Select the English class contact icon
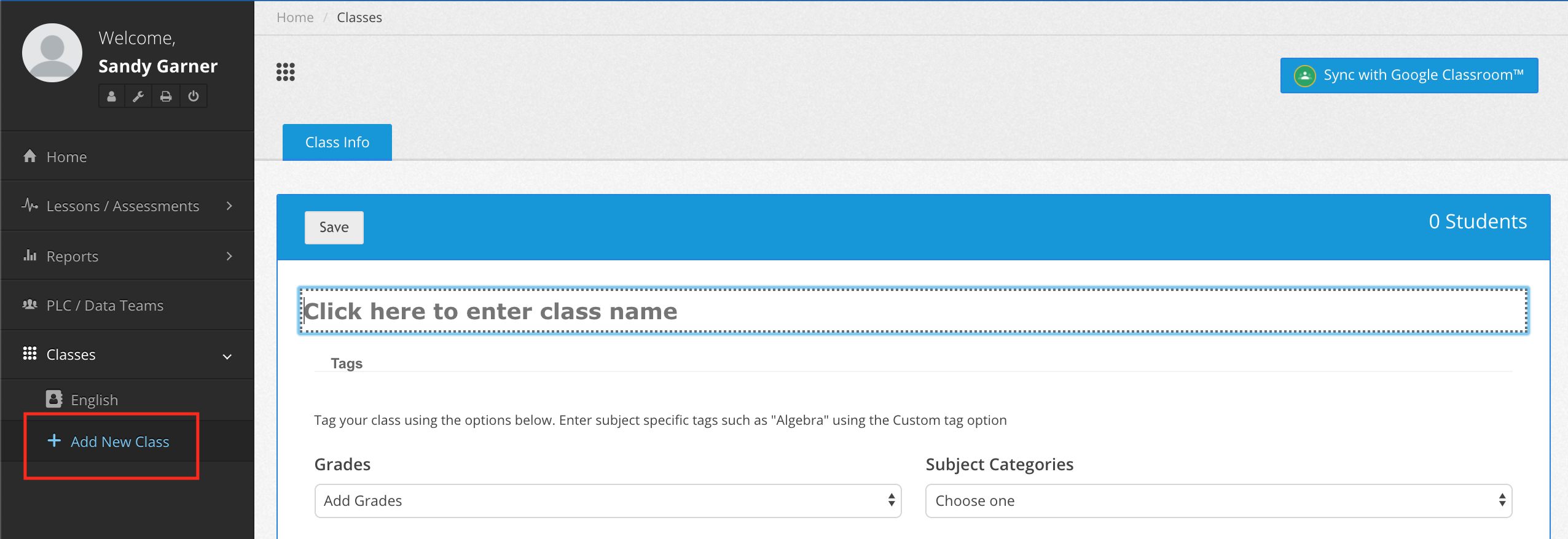1568x539 pixels. coord(54,399)
